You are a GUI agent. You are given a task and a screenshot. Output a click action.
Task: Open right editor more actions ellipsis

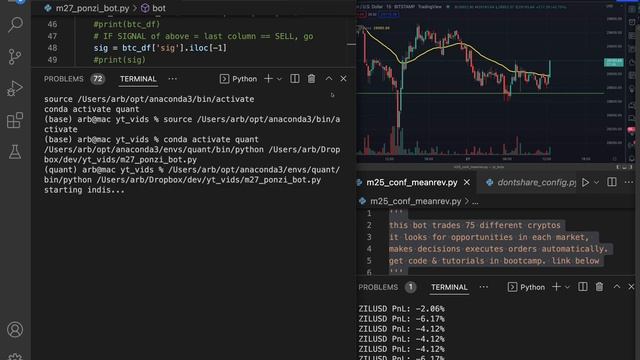point(629,182)
